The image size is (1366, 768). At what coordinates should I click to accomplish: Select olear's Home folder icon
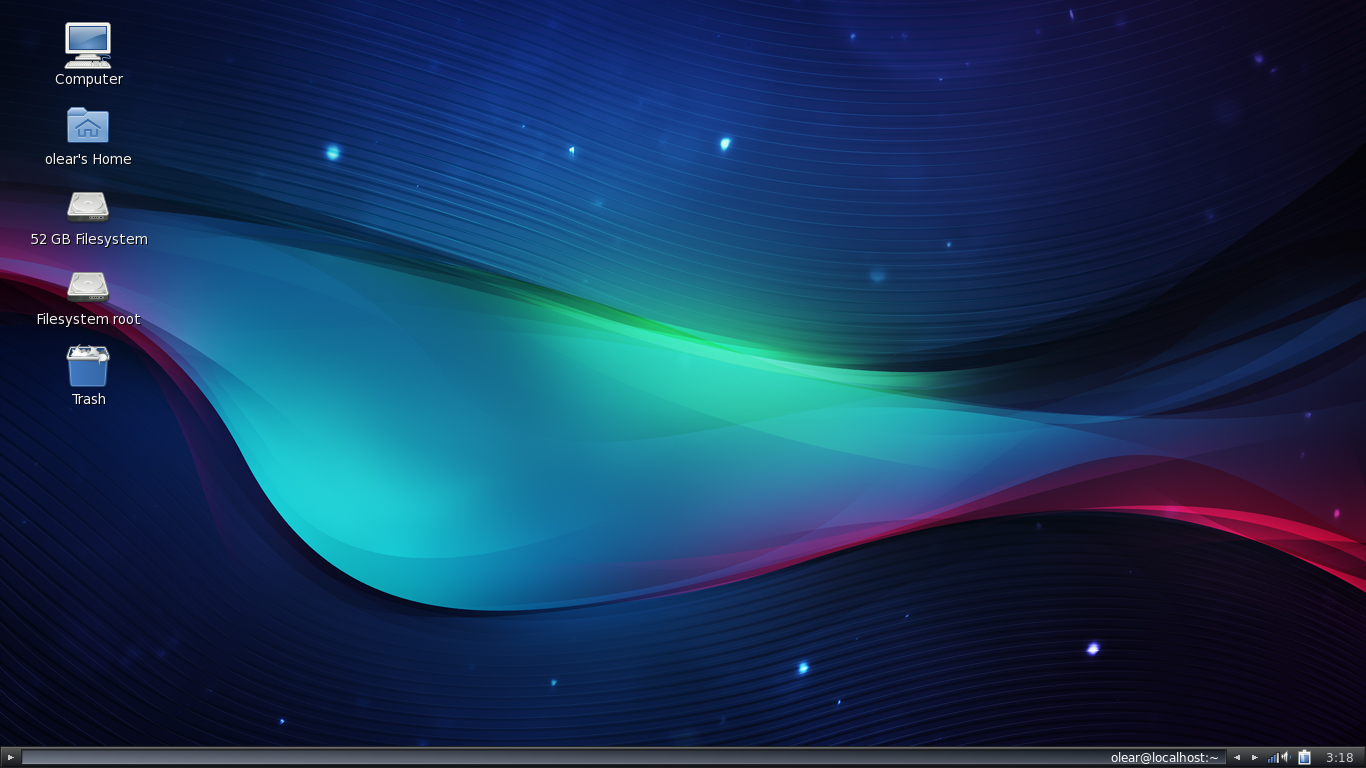88,126
